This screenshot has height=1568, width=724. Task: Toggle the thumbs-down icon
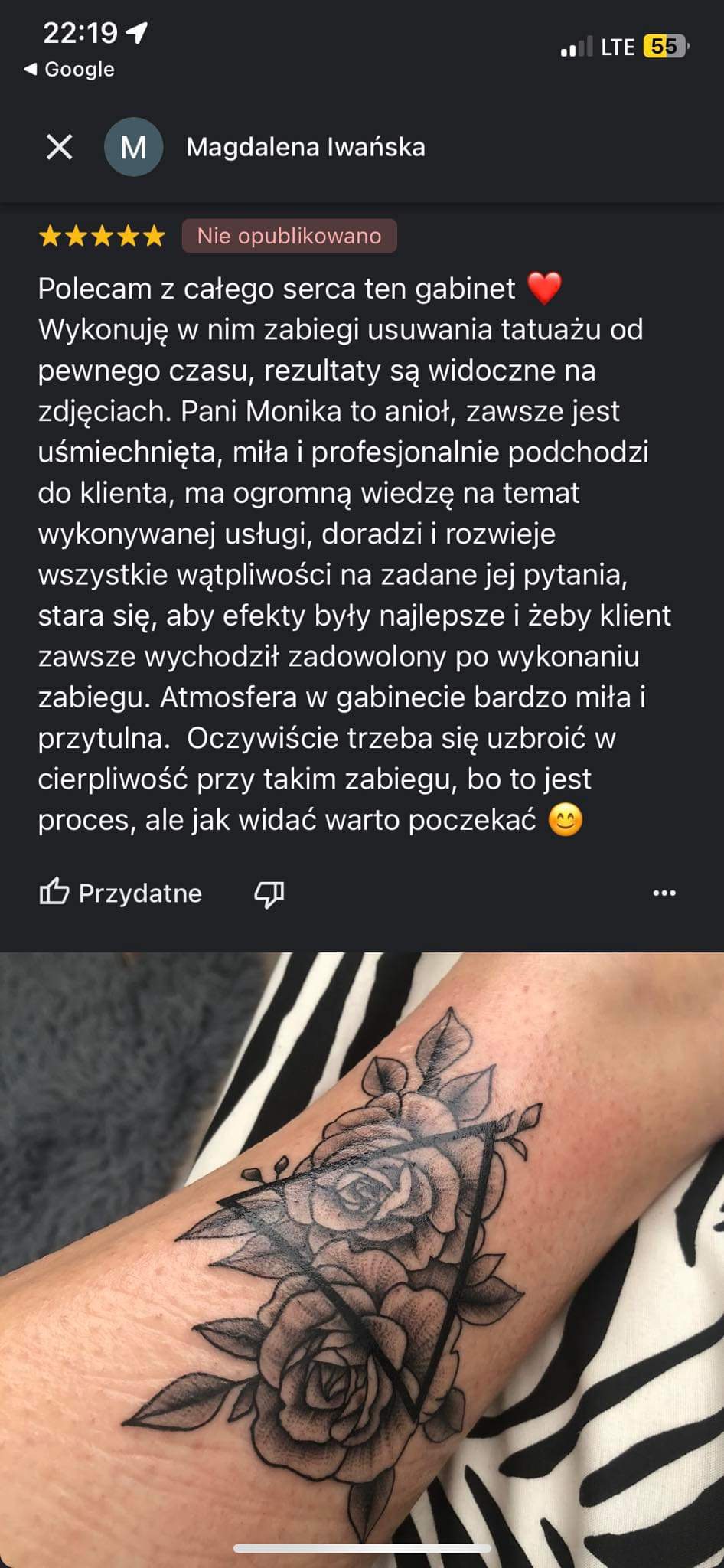click(x=269, y=893)
